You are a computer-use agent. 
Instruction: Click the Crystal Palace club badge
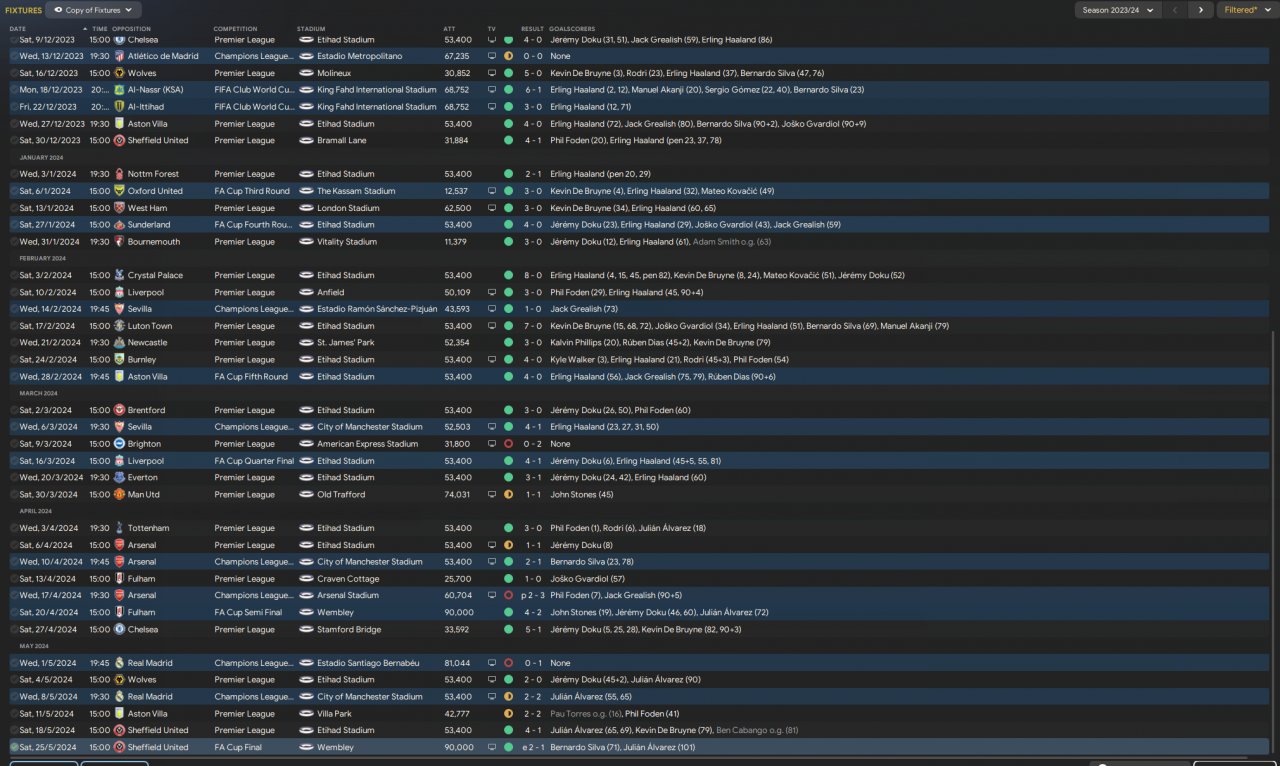click(x=120, y=275)
